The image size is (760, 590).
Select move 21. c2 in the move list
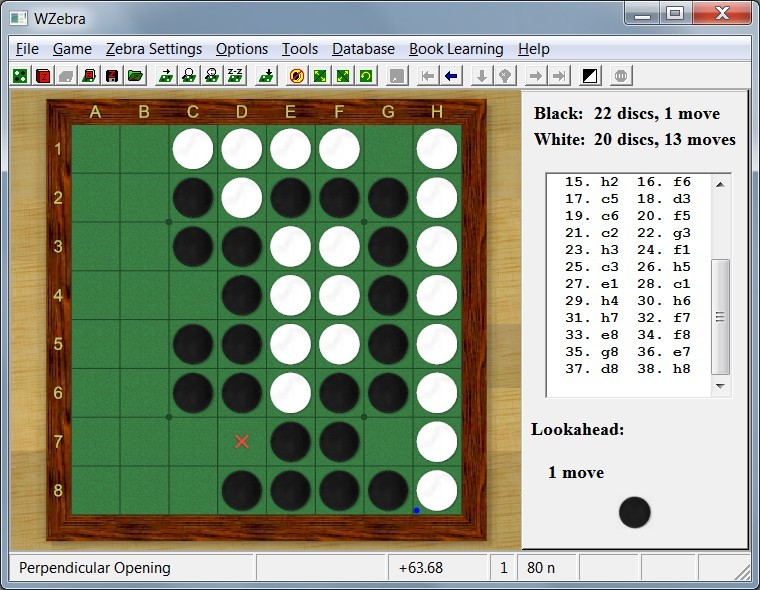[x=592, y=233]
